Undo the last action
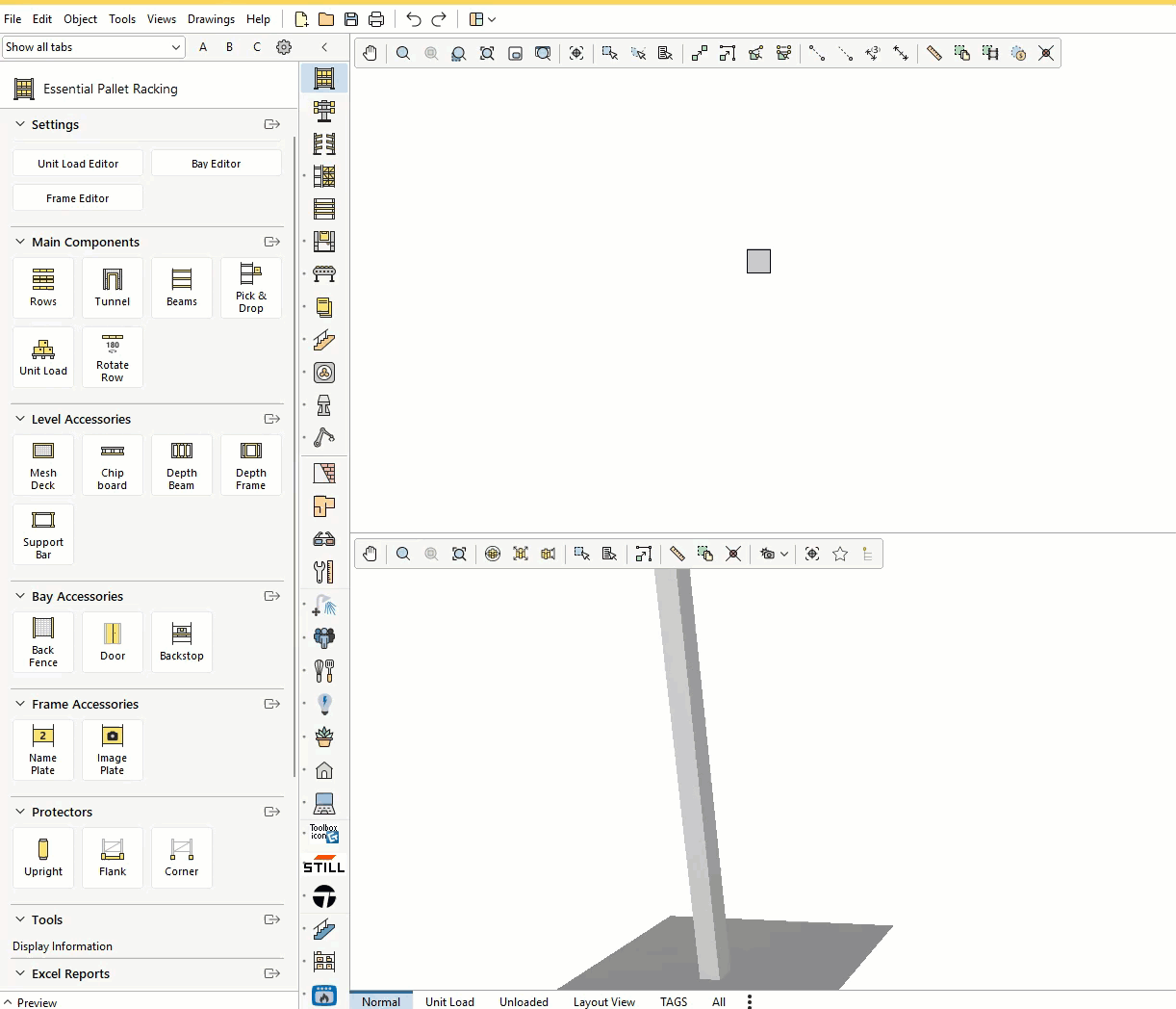Image resolution: width=1176 pixels, height=1009 pixels. tap(414, 19)
